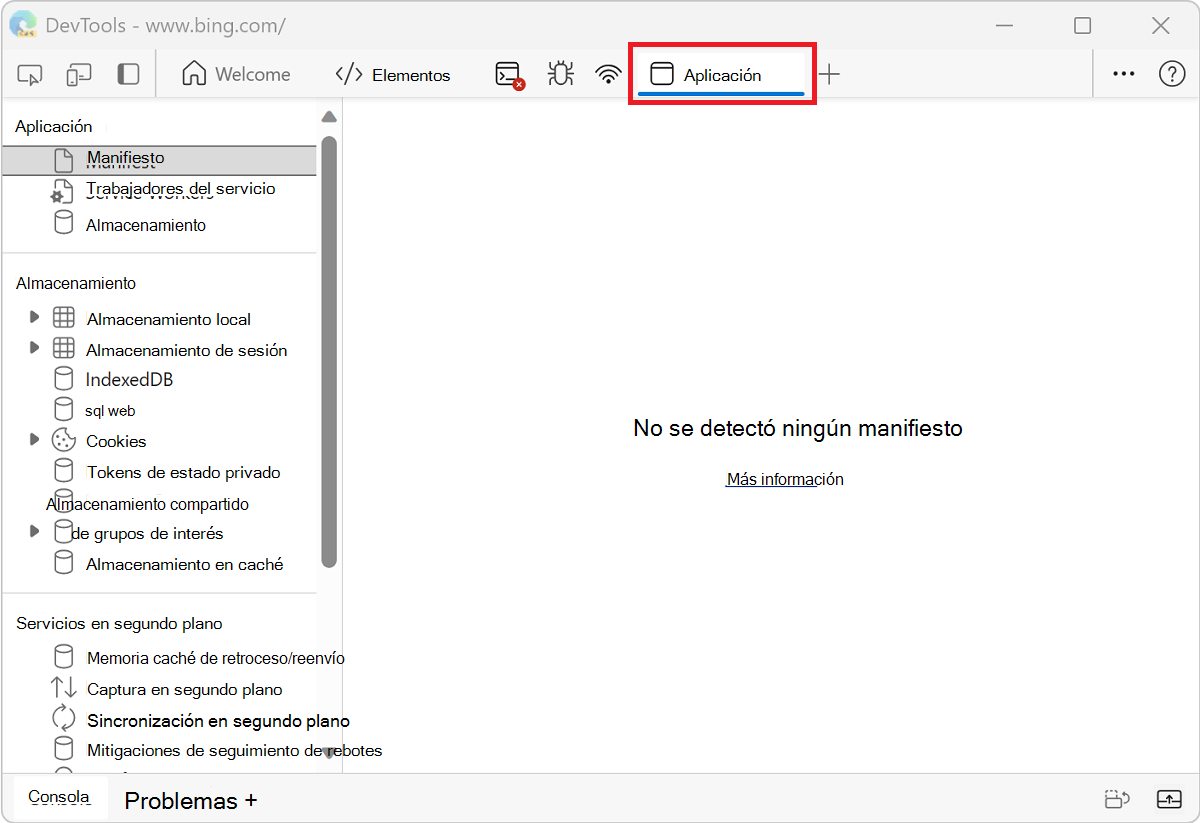This screenshot has height=823, width=1200.
Task: Follow the Más información link
Action: [785, 479]
